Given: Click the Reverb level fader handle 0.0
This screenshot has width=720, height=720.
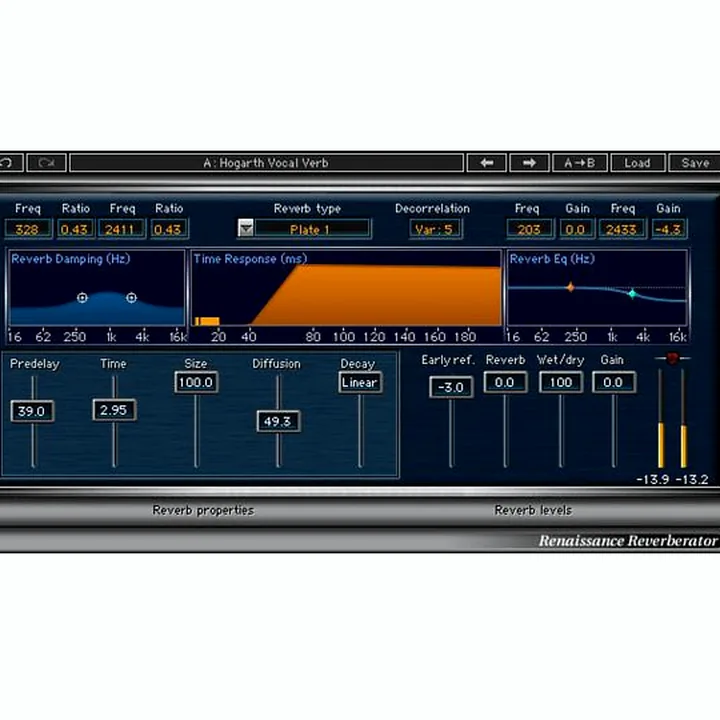Looking at the screenshot, I should (x=505, y=382).
